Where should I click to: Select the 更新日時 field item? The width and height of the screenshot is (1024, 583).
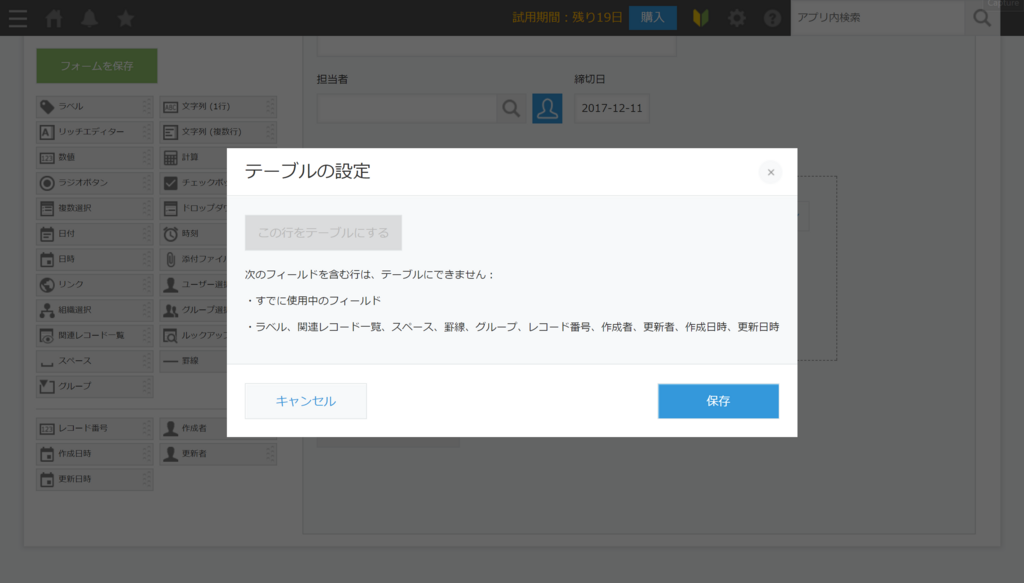click(95, 479)
